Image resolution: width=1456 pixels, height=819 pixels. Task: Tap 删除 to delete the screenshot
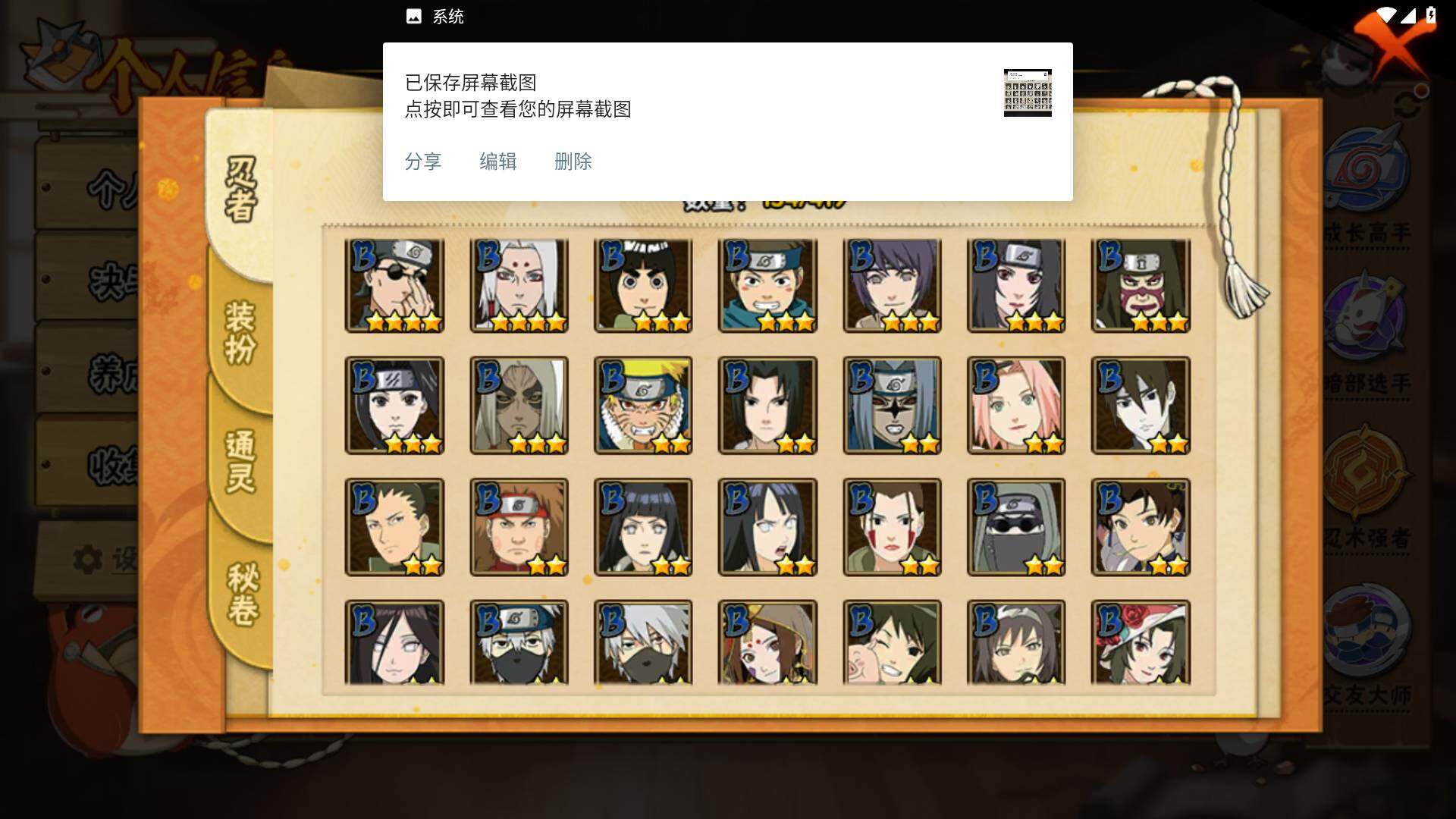point(573,162)
